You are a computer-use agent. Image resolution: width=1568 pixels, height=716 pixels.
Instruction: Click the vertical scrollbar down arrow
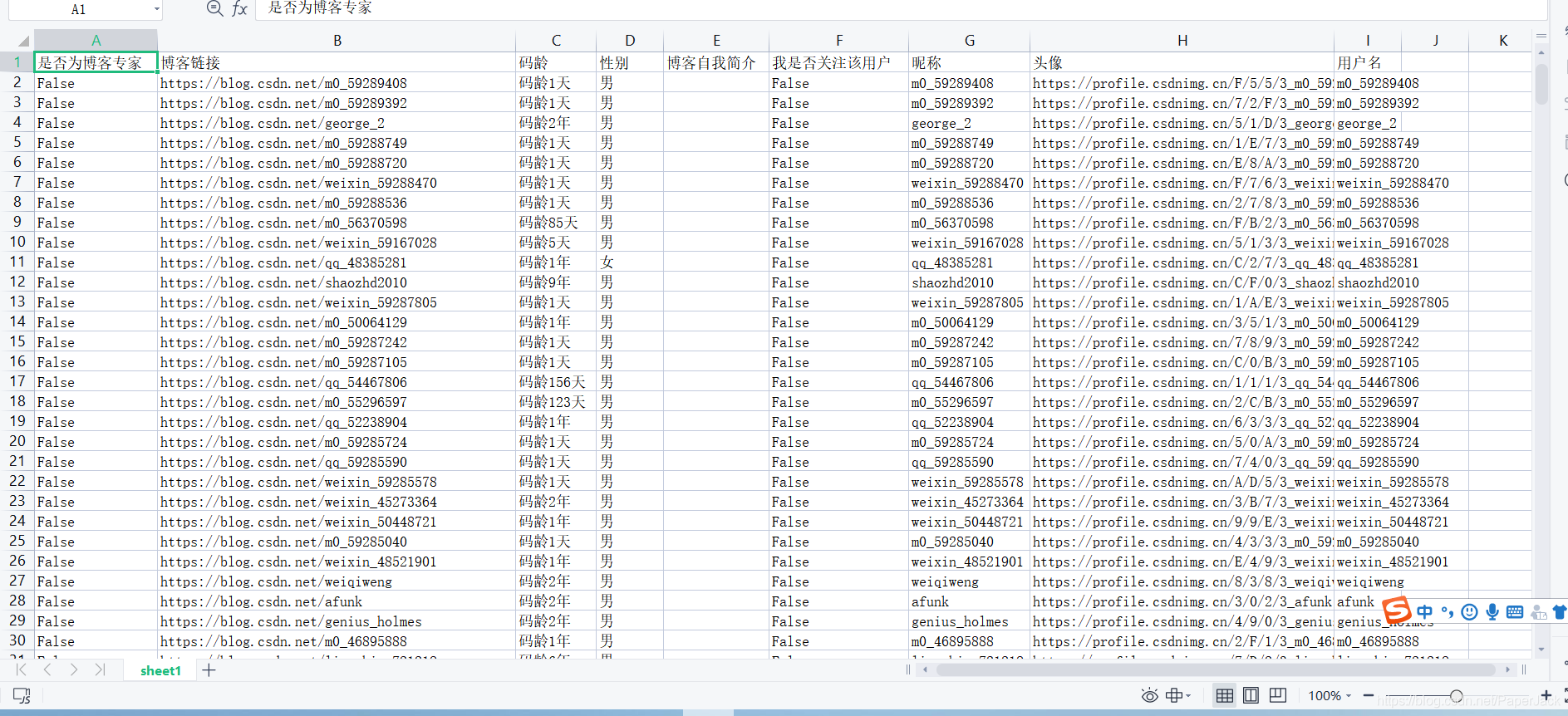tap(1541, 650)
